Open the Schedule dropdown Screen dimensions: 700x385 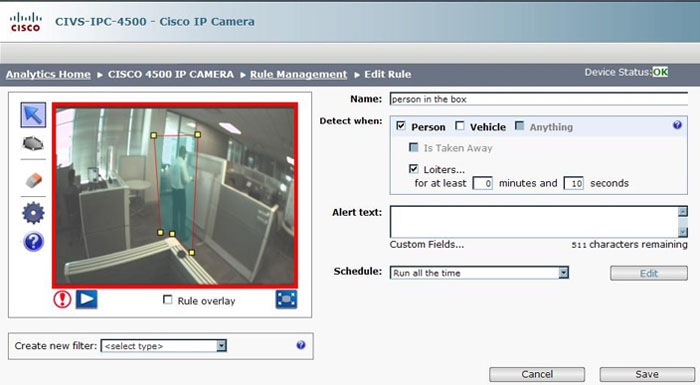point(479,272)
